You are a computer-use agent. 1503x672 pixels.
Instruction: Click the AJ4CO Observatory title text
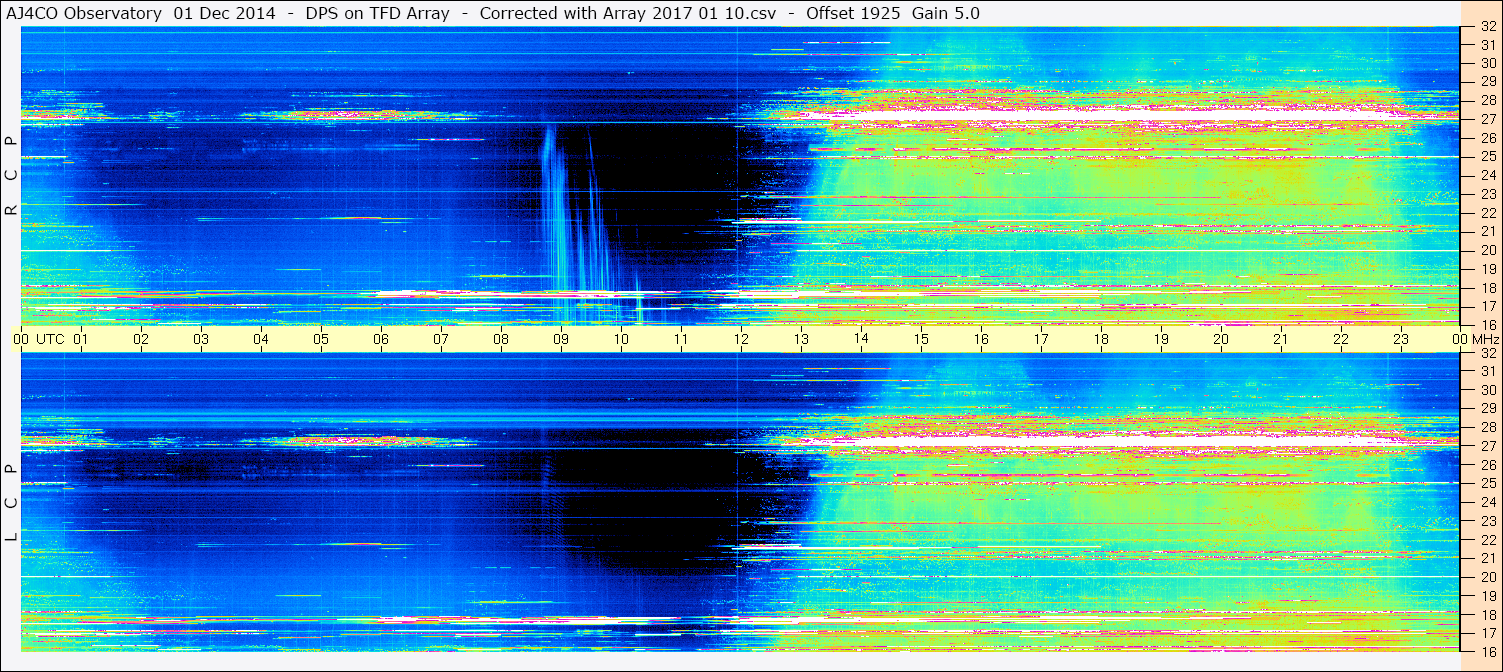coord(84,13)
